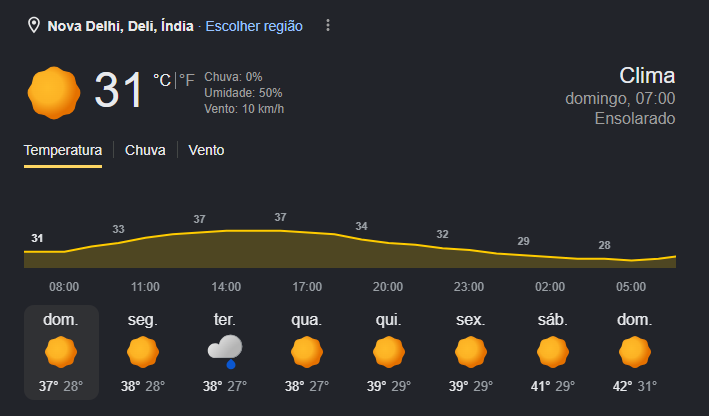This screenshot has height=416, width=709.
Task: Select the highlighted dom. forecast card
Action: pos(61,353)
